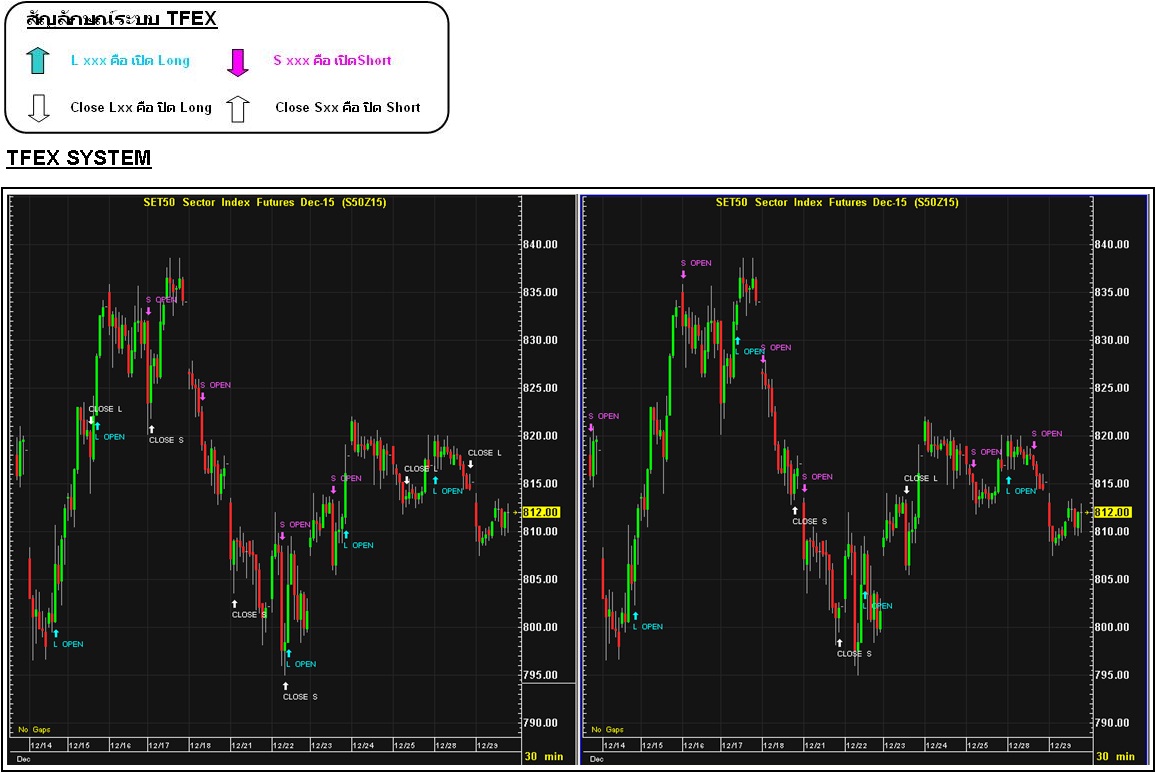
Task: Click the 'No Gaps' label in left chart
Action: coord(34,729)
